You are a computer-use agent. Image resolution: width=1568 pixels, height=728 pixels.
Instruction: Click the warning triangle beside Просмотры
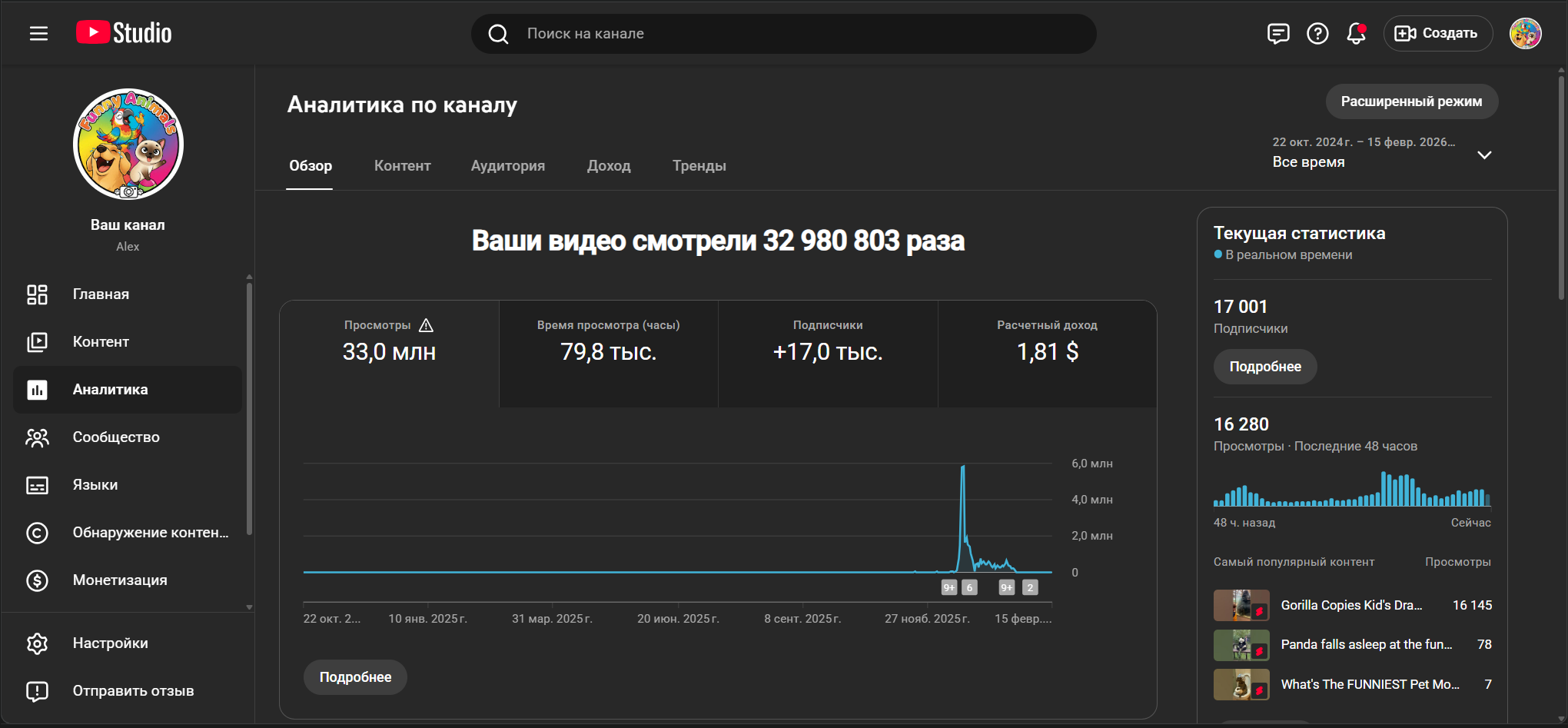point(427,325)
